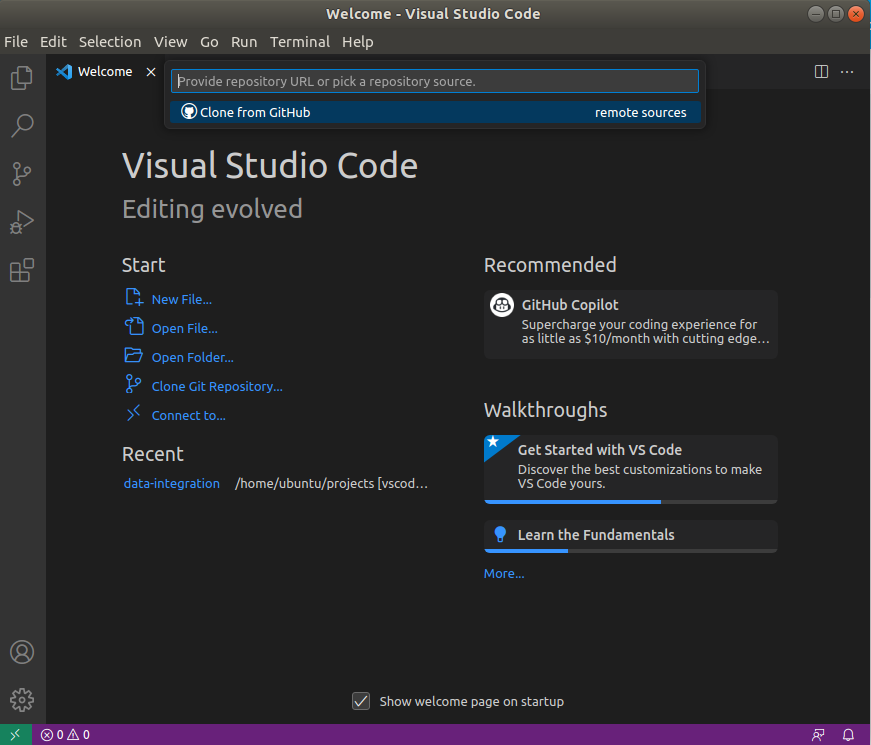Click the Open File... link
The height and width of the screenshot is (745, 871).
point(184,328)
